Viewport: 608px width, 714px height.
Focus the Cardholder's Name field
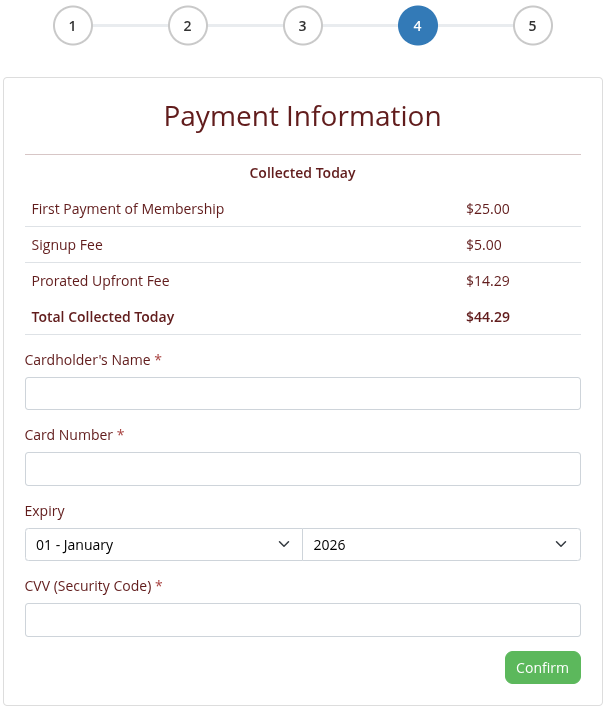(302, 393)
